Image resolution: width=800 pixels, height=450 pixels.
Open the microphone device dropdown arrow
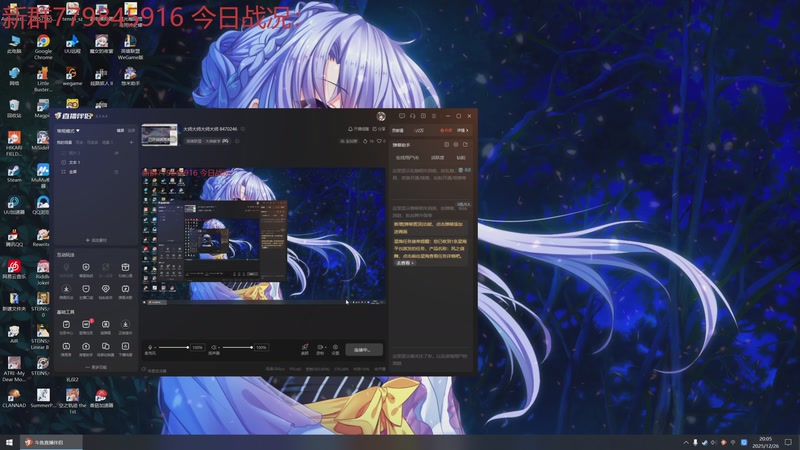[x=155, y=347]
